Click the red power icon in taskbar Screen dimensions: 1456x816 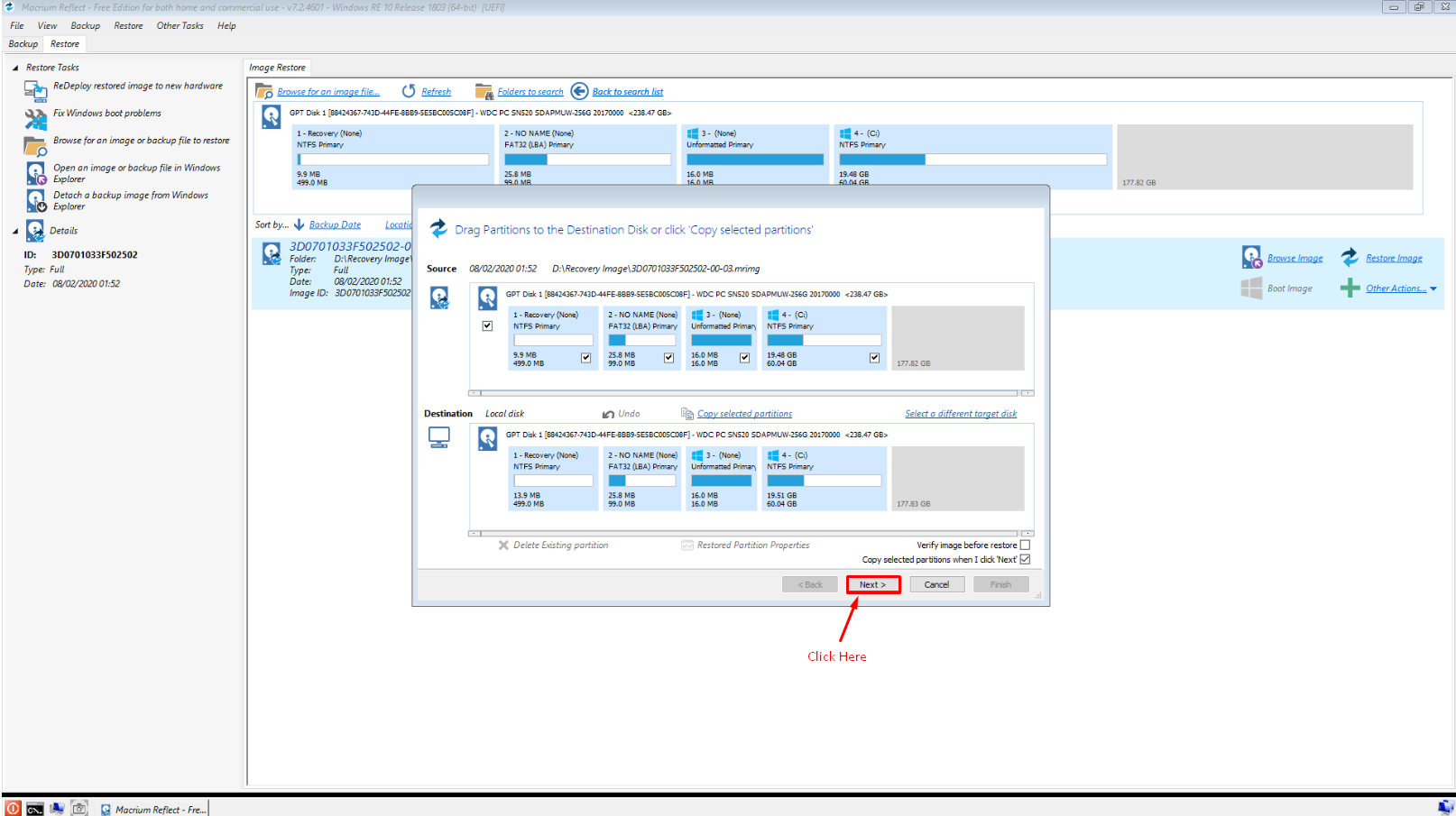pyautogui.click(x=13, y=809)
